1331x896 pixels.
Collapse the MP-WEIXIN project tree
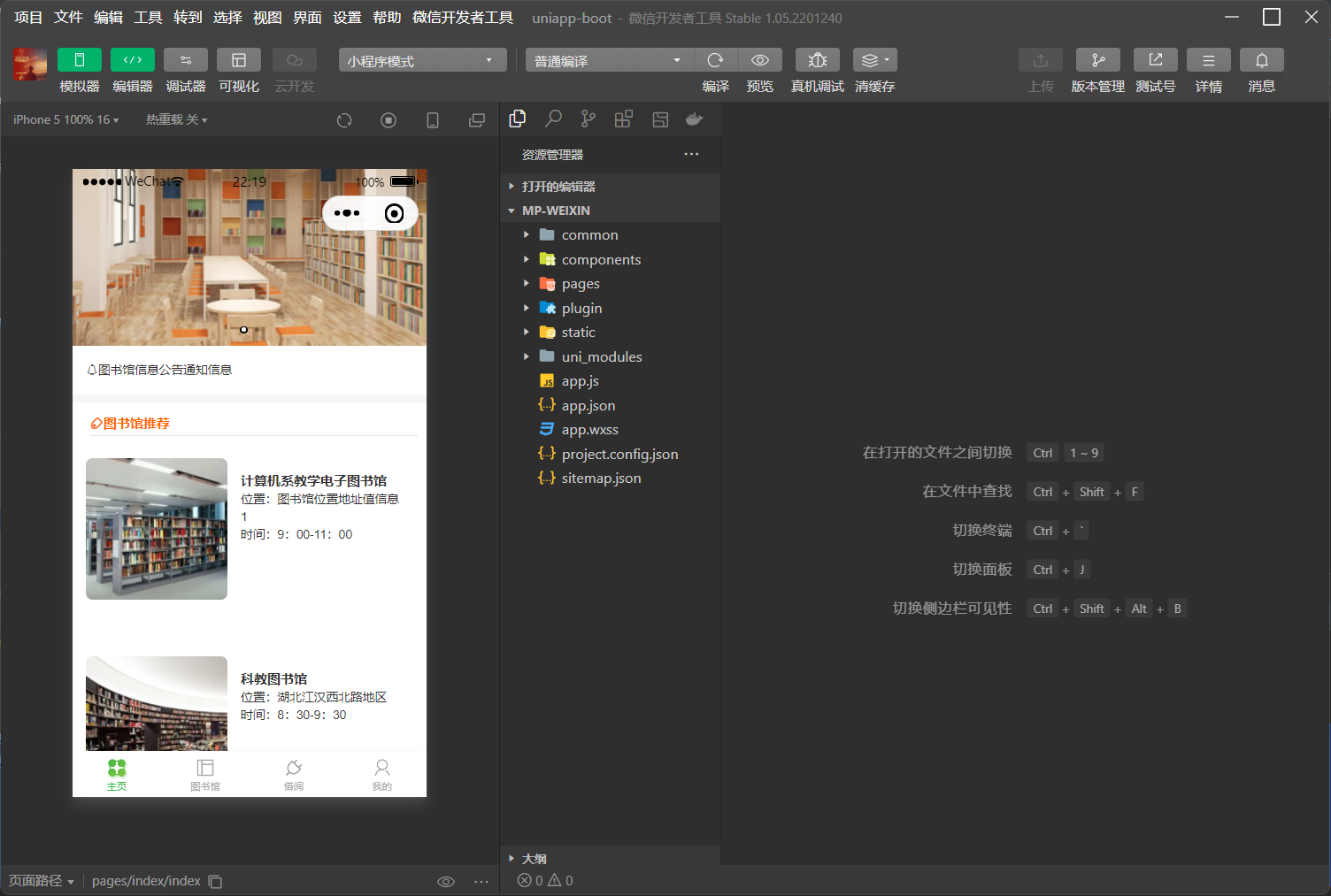click(611, 211)
